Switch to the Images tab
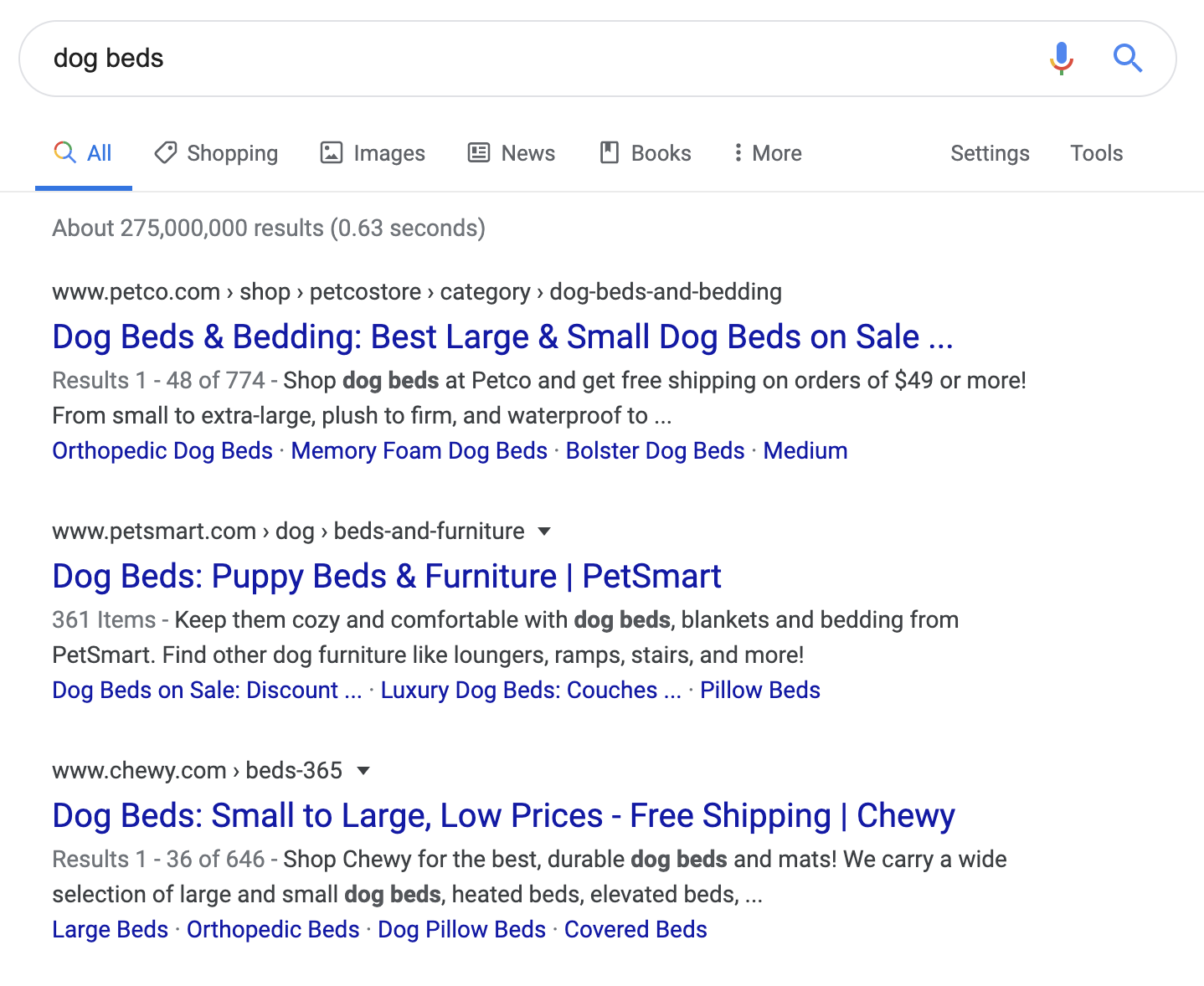Viewport: 1204px width, 986px height. 373,153
